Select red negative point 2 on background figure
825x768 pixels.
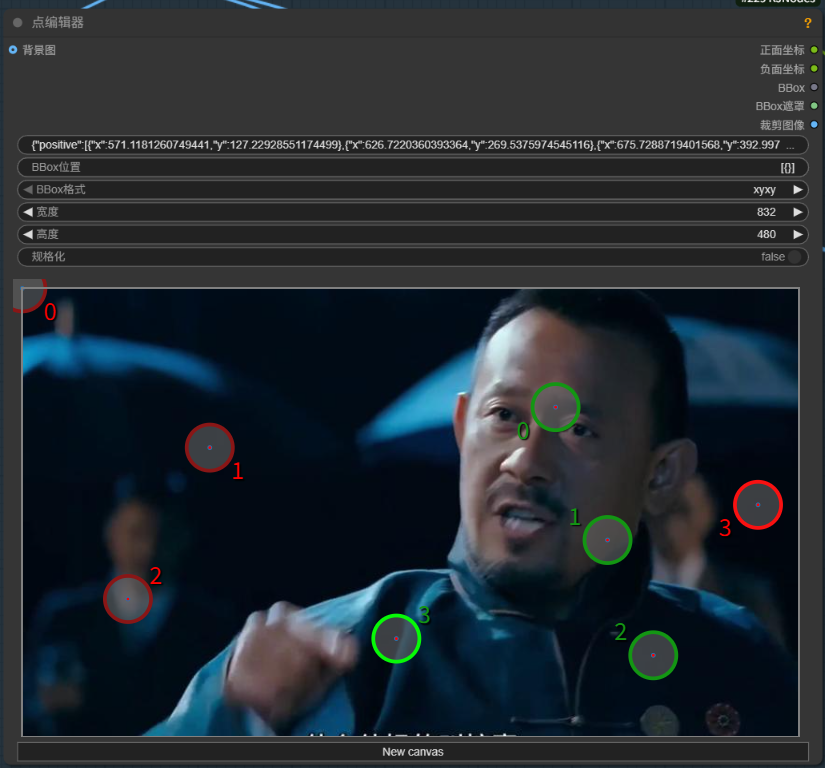pyautogui.click(x=128, y=599)
